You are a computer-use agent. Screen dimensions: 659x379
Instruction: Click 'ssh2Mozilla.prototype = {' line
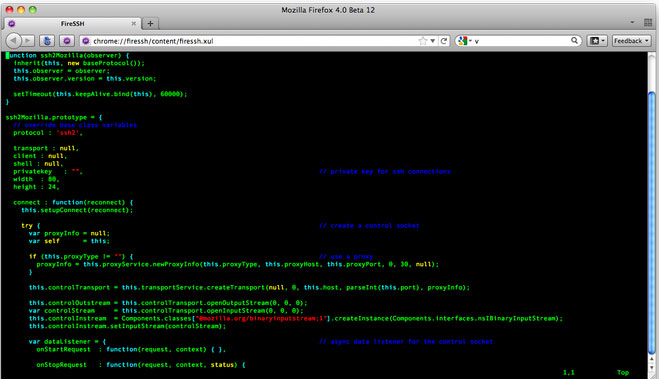54,117
